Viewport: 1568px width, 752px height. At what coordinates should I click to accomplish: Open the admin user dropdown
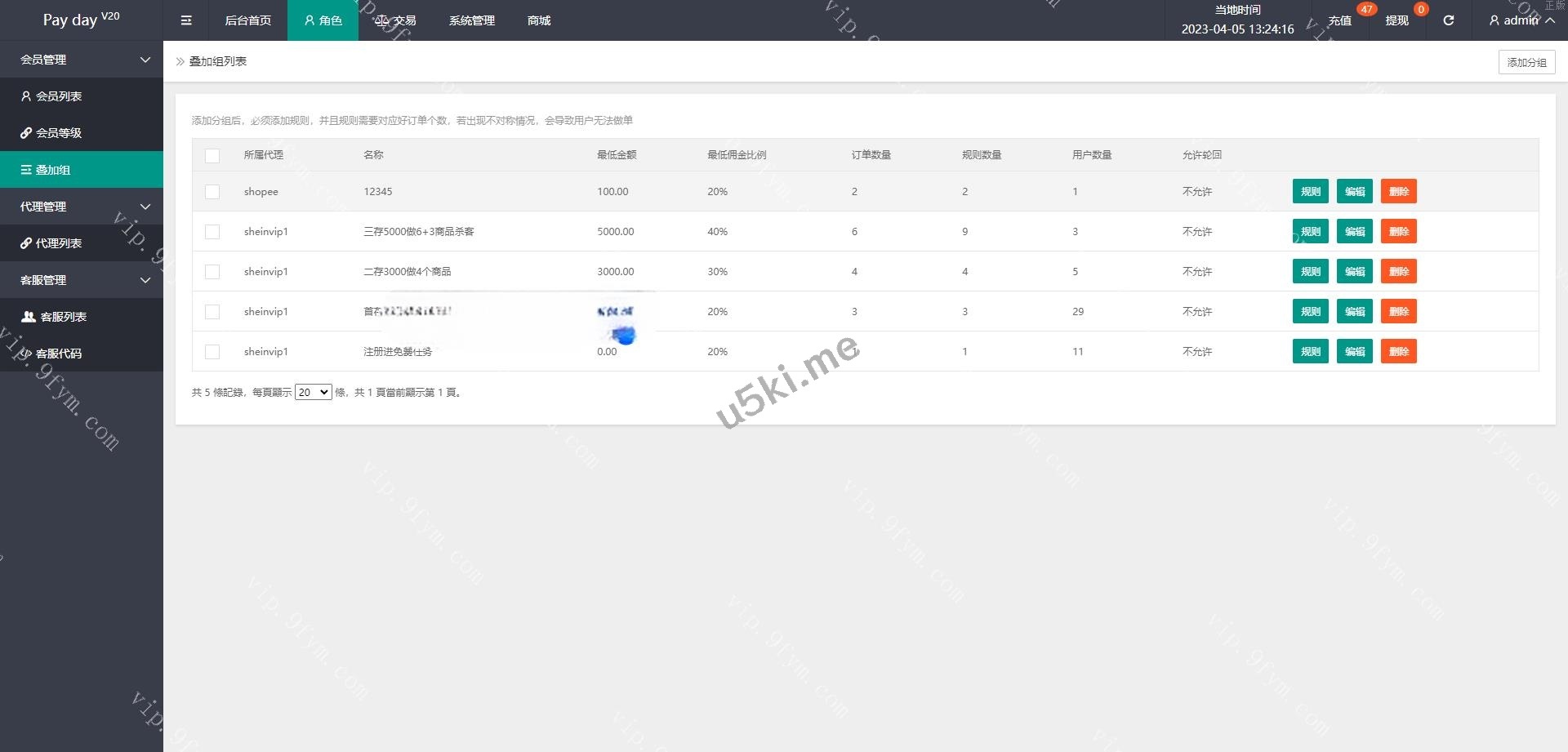1521,20
